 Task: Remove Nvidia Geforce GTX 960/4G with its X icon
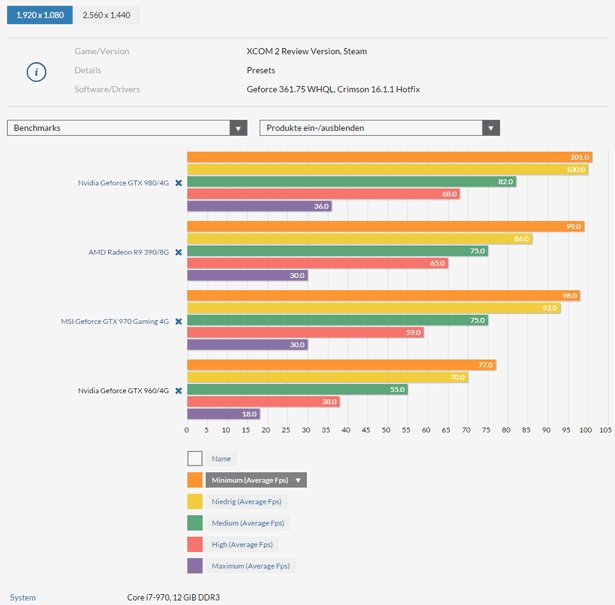point(179,390)
